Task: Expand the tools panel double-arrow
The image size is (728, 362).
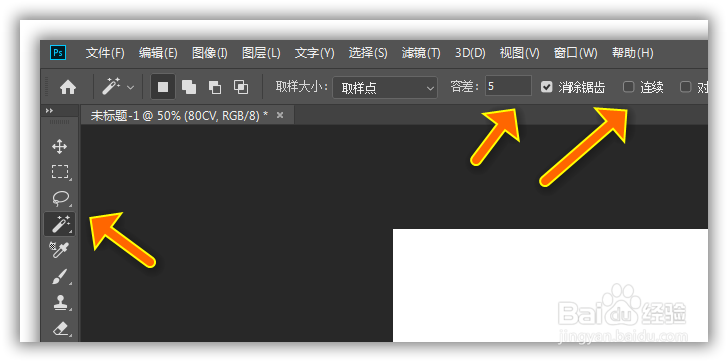Action: [50, 110]
